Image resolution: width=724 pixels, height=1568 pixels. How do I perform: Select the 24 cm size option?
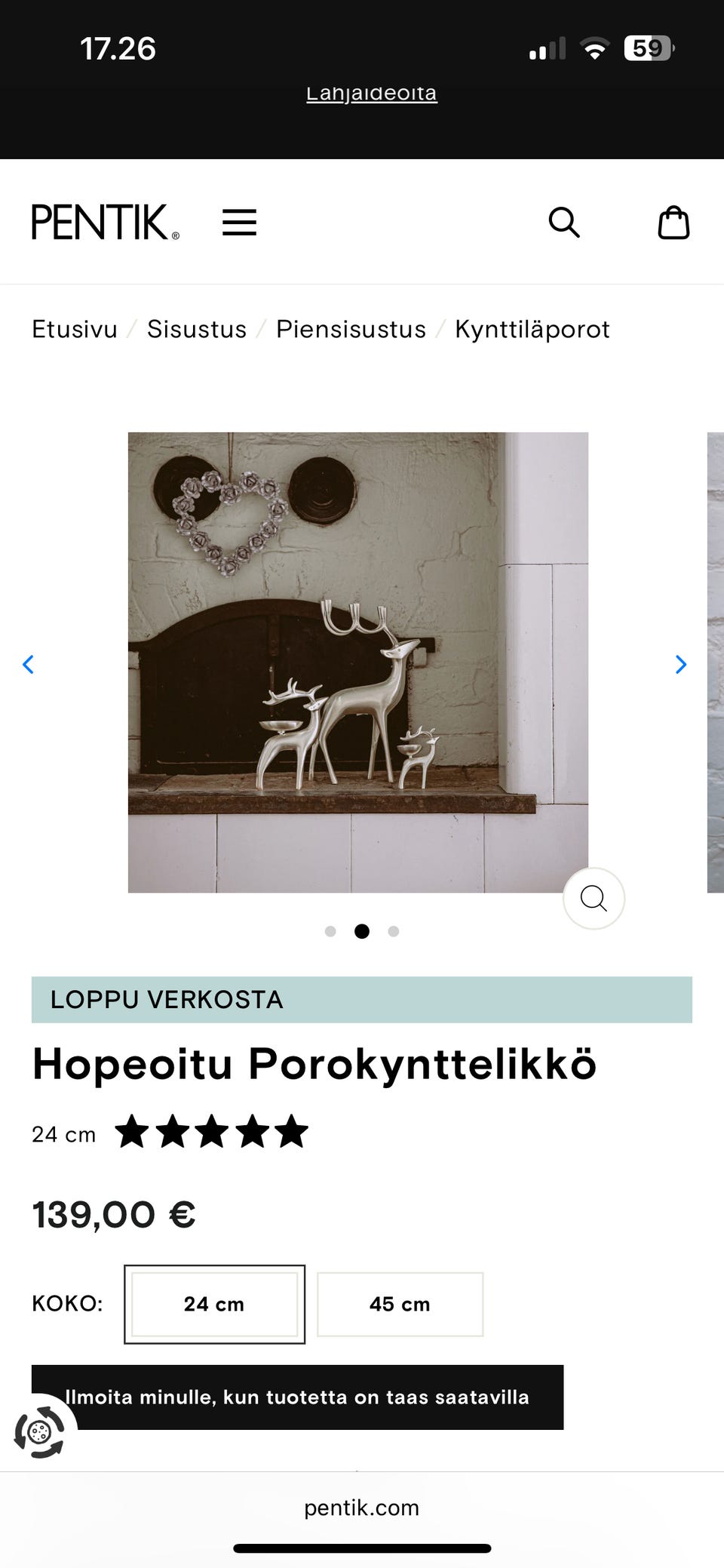click(x=214, y=1304)
